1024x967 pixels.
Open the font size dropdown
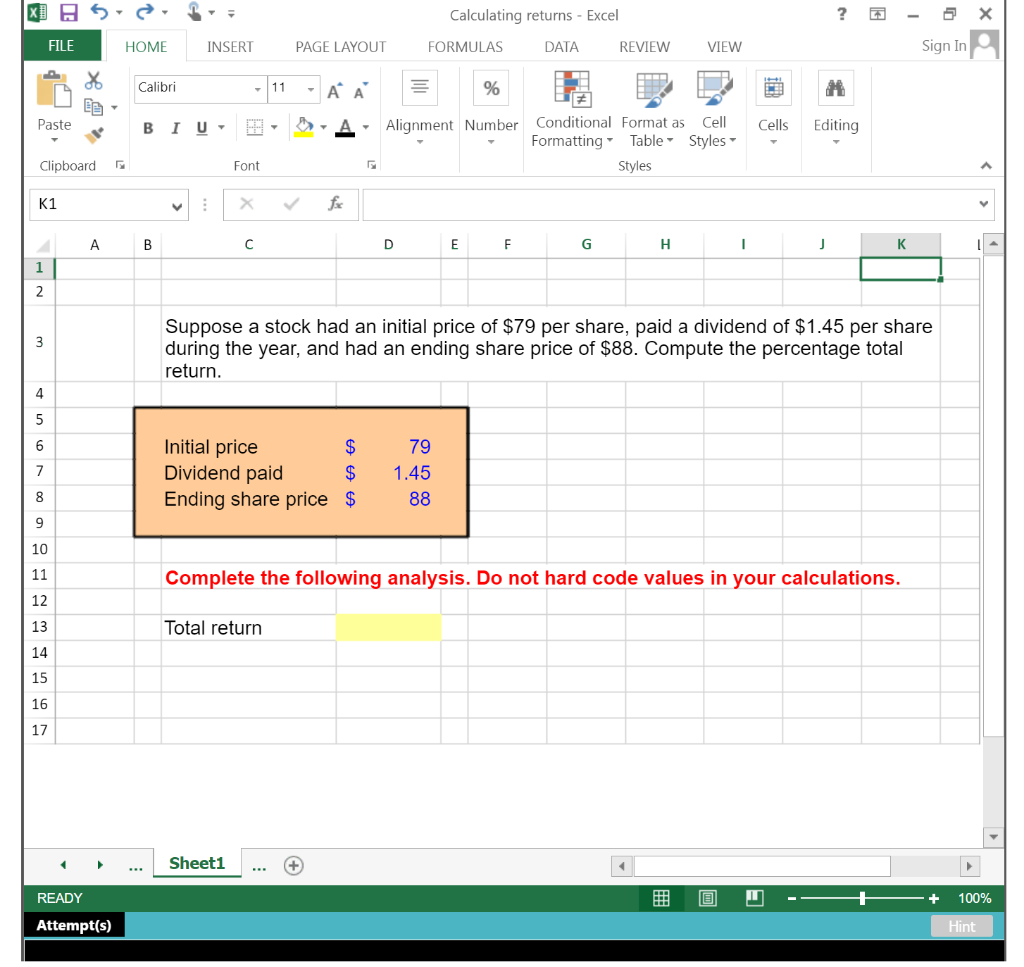[309, 89]
